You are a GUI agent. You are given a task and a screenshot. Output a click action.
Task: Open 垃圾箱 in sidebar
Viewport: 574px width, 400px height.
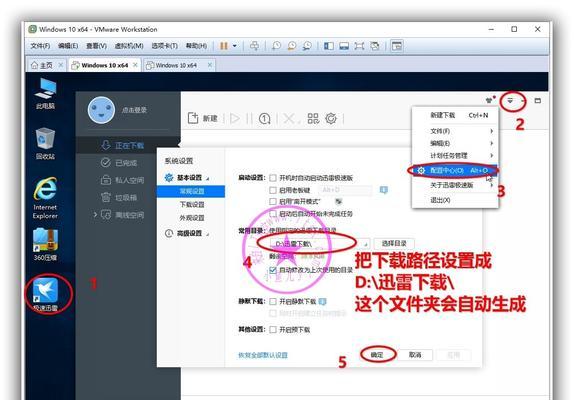(x=127, y=197)
